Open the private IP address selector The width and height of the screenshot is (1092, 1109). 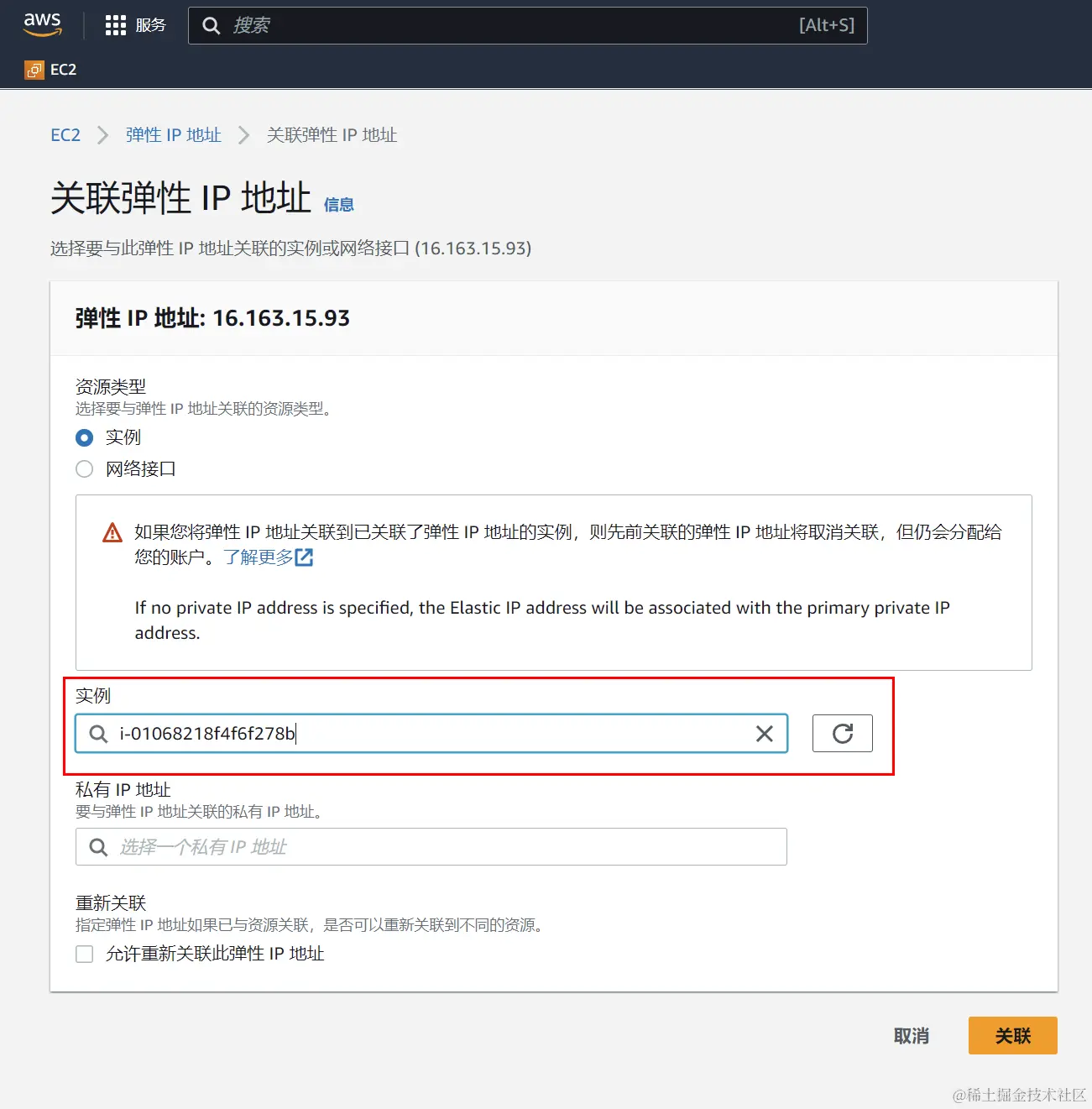(x=431, y=847)
